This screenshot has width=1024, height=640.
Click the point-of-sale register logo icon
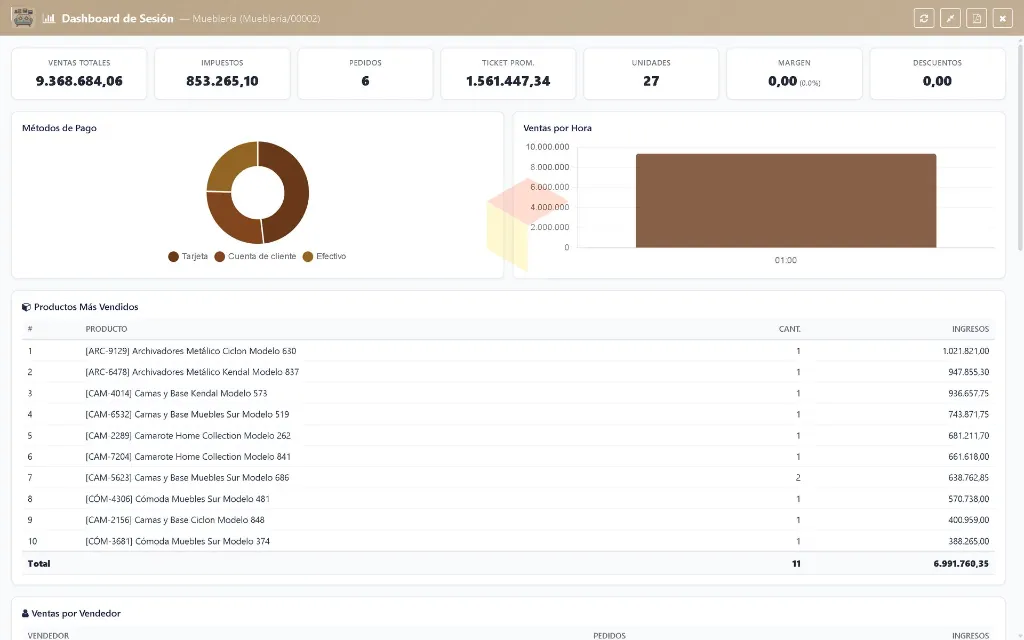[24, 18]
